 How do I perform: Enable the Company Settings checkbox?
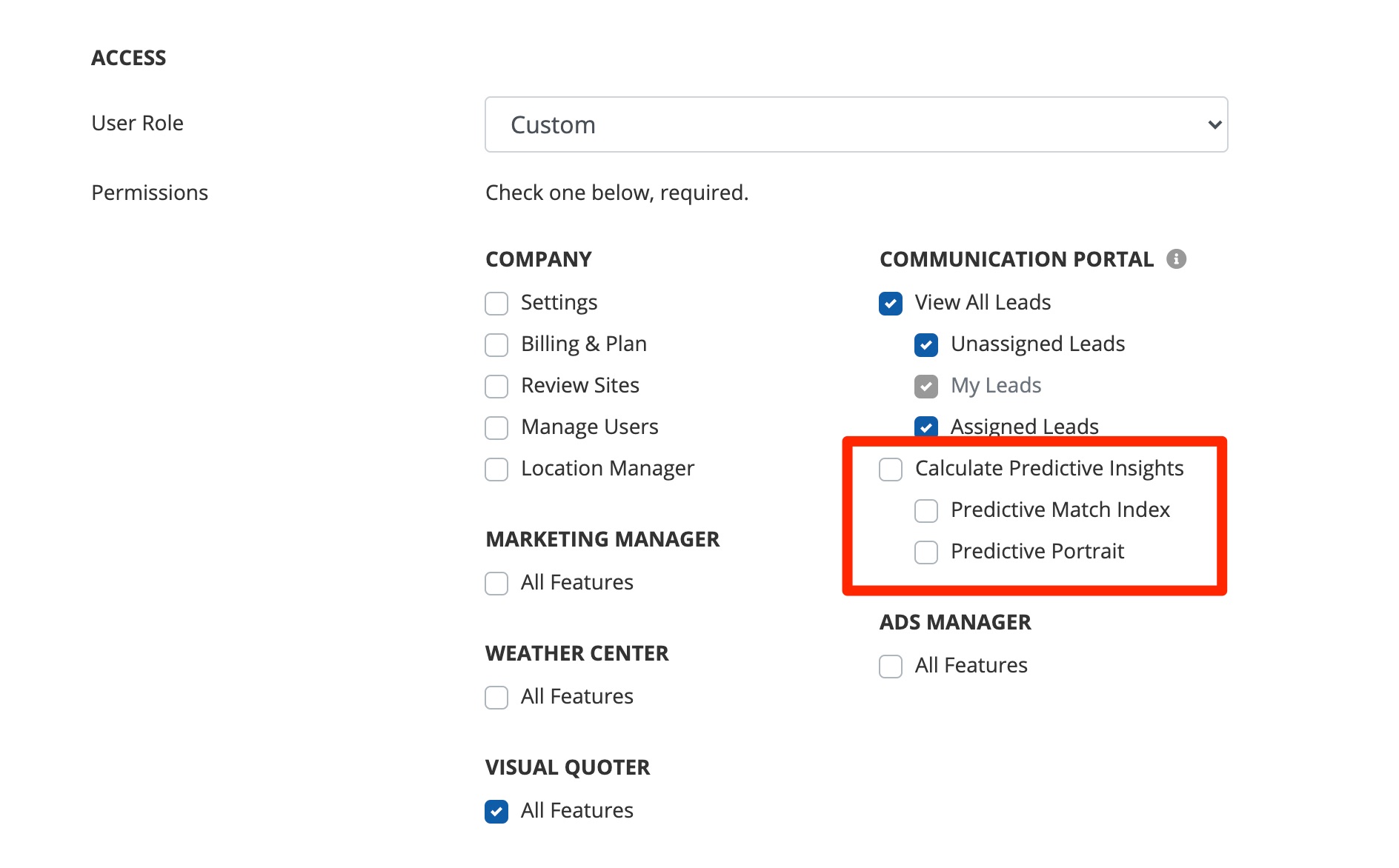[x=496, y=304]
